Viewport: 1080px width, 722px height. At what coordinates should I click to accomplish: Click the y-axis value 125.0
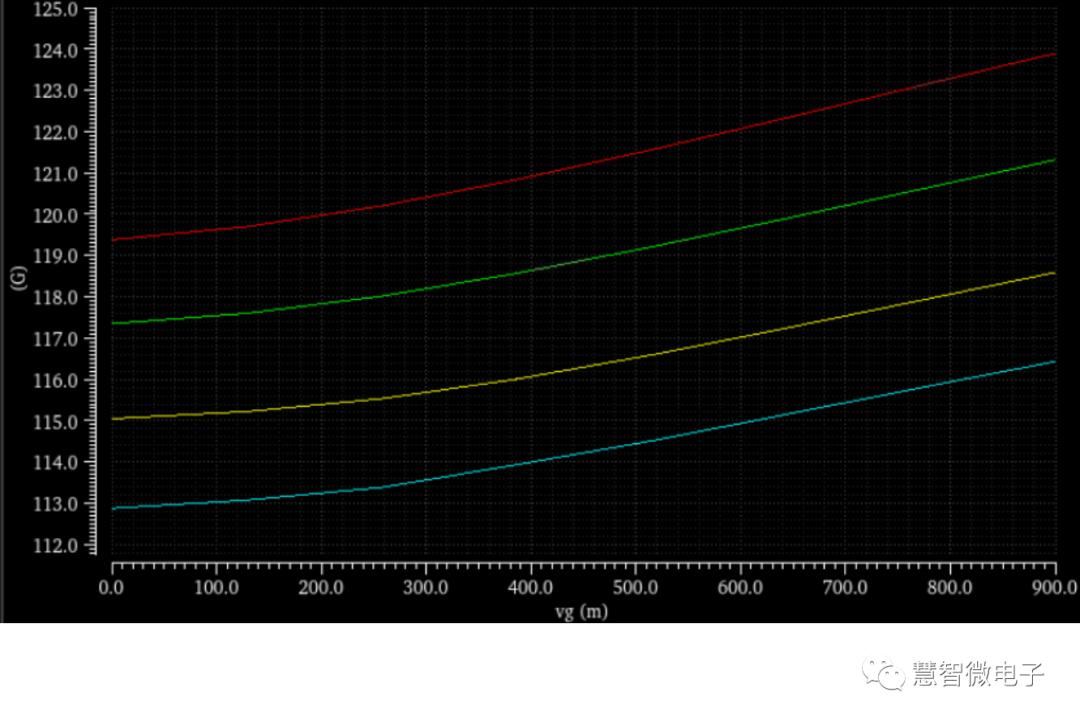56,10
